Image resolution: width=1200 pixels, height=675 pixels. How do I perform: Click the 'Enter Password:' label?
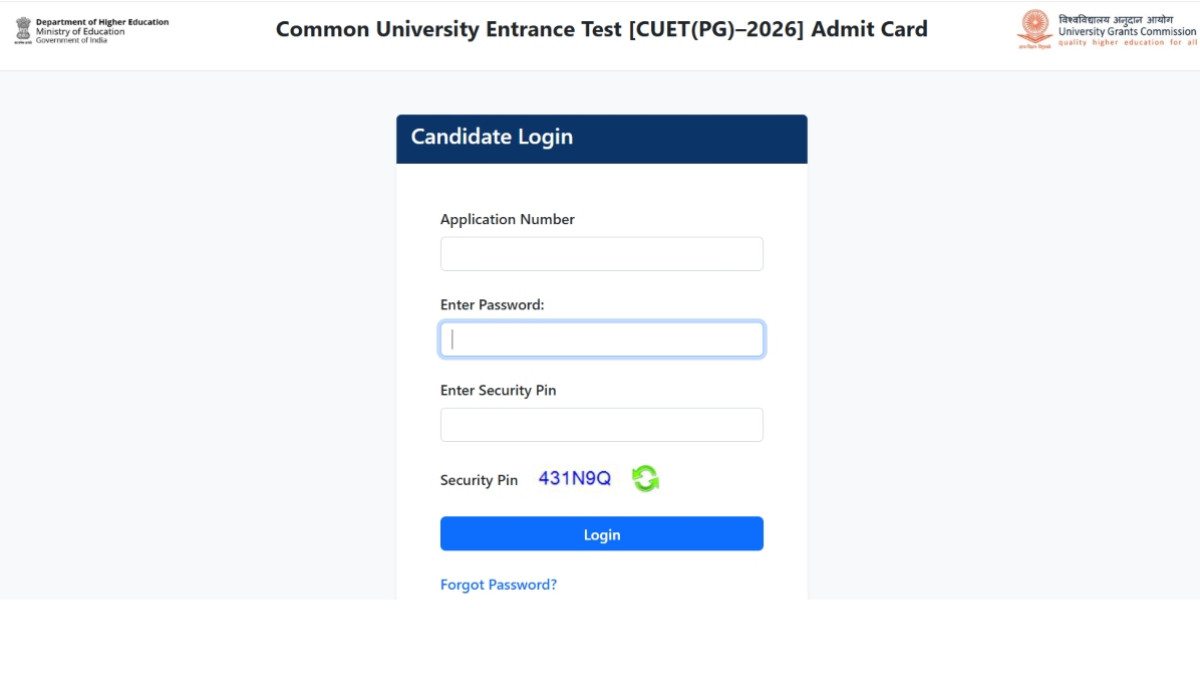click(492, 305)
